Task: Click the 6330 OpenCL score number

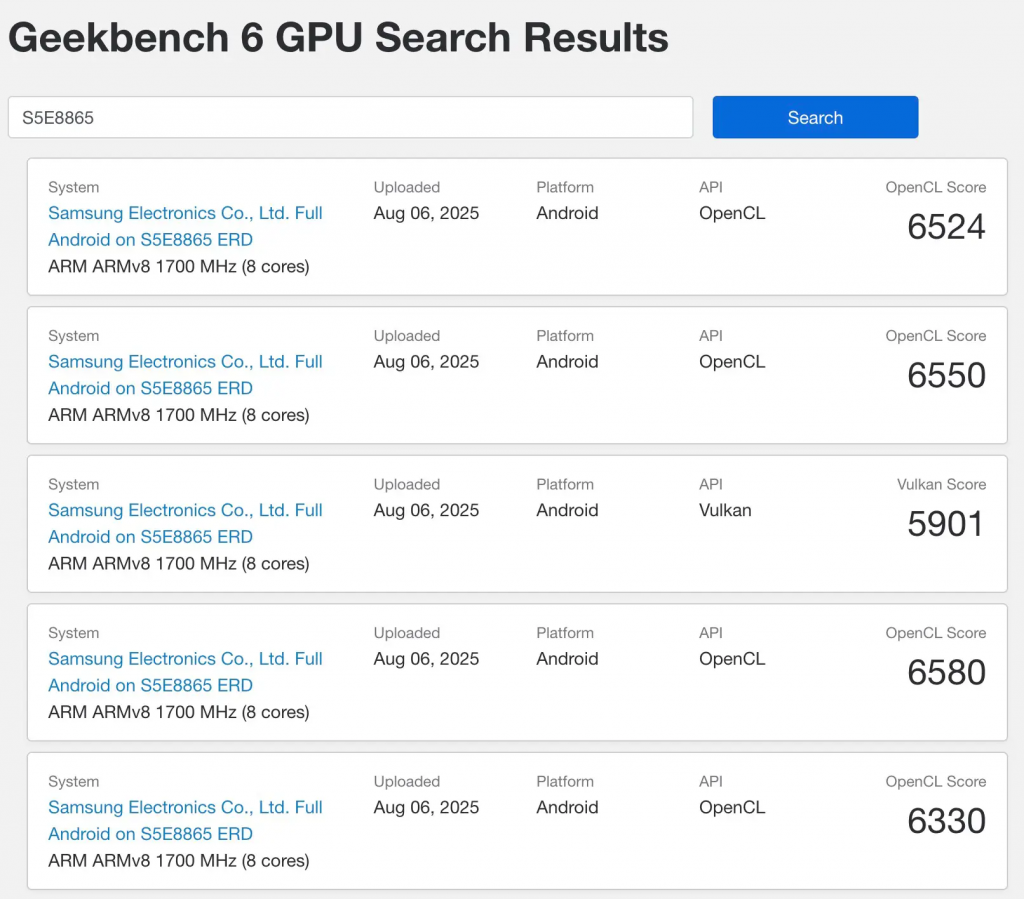Action: [x=946, y=821]
